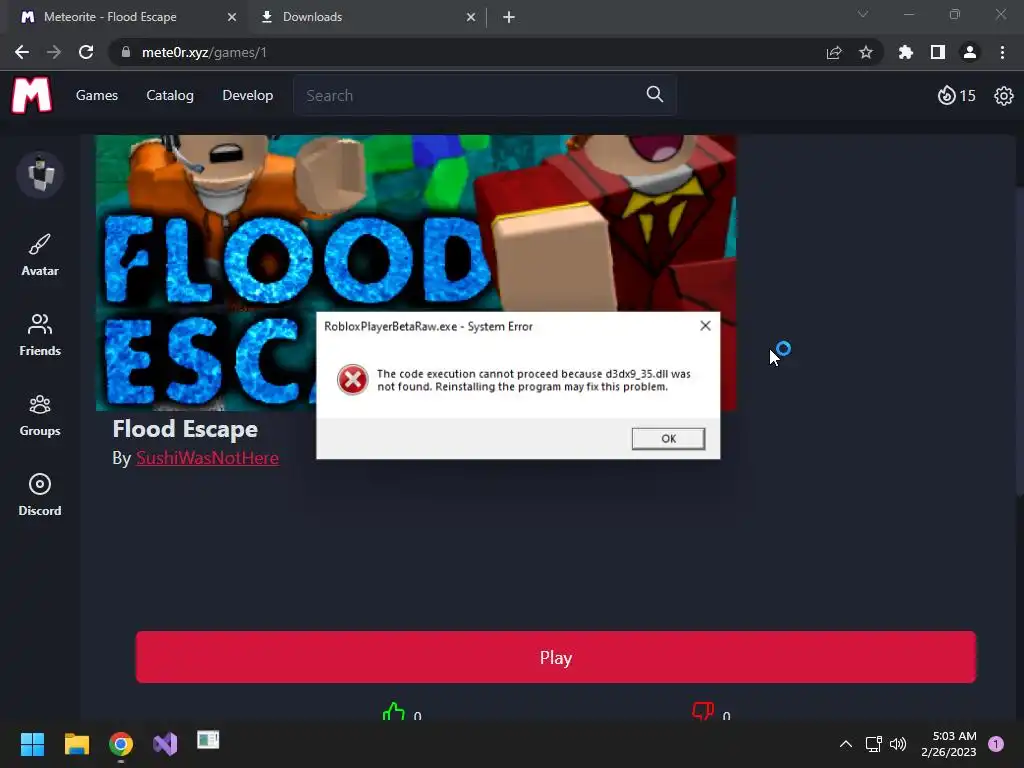The image size is (1024, 768).
Task: Dislike the game with thumbs down
Action: [703, 711]
